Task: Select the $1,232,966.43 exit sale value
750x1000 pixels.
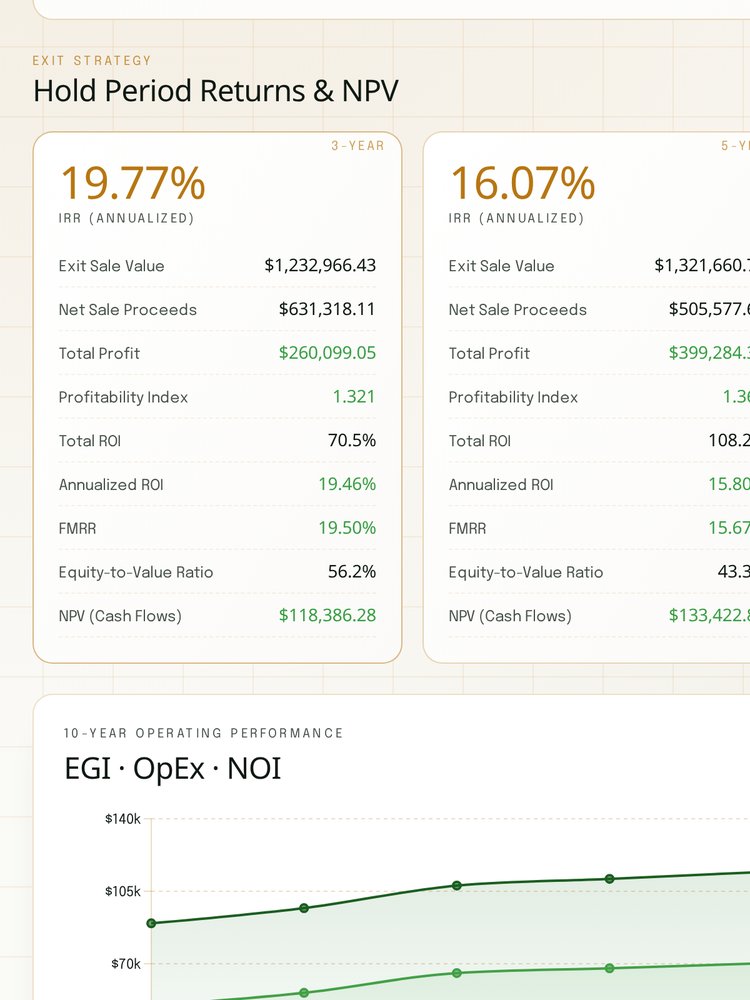Action: tap(320, 265)
